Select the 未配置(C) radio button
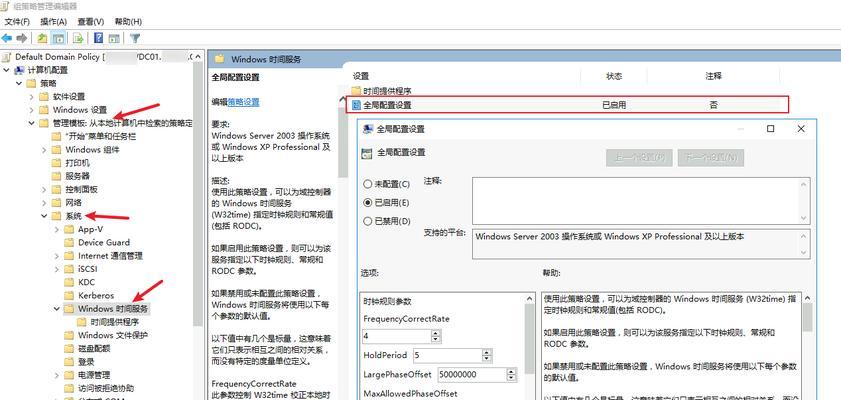The width and height of the screenshot is (841, 400). pyautogui.click(x=368, y=184)
